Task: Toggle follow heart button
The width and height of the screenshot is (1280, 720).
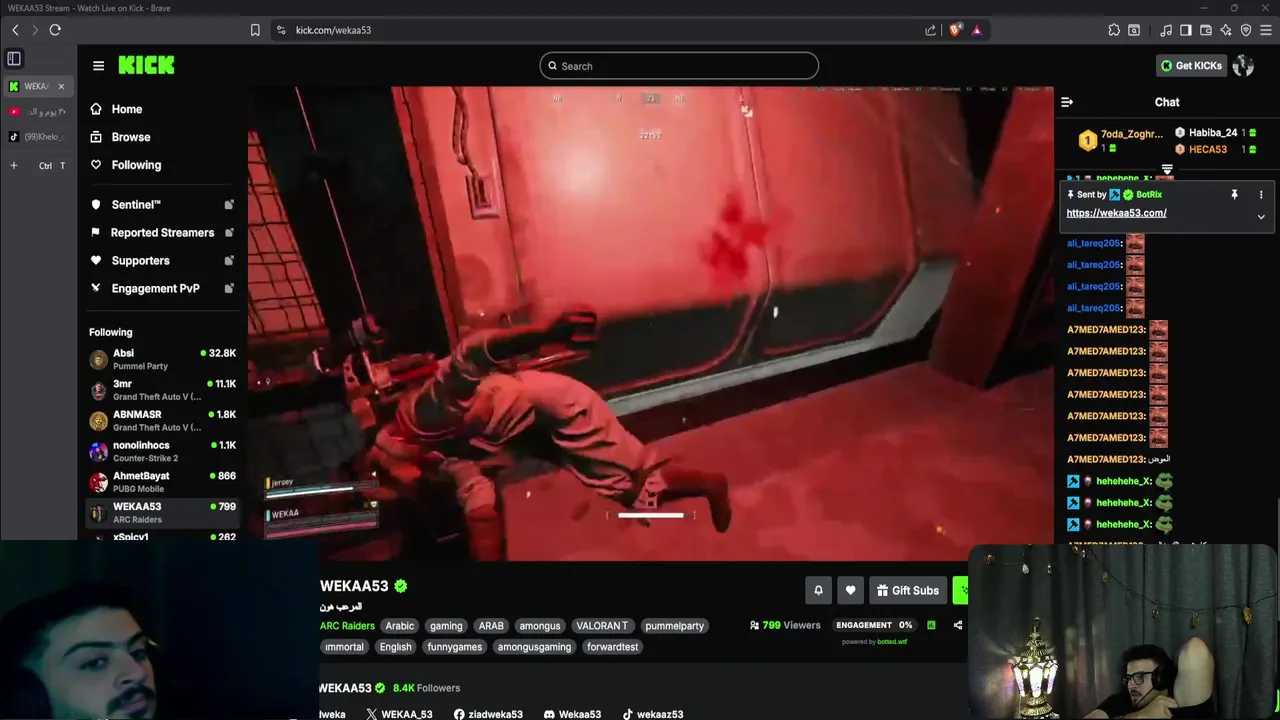Action: click(851, 591)
